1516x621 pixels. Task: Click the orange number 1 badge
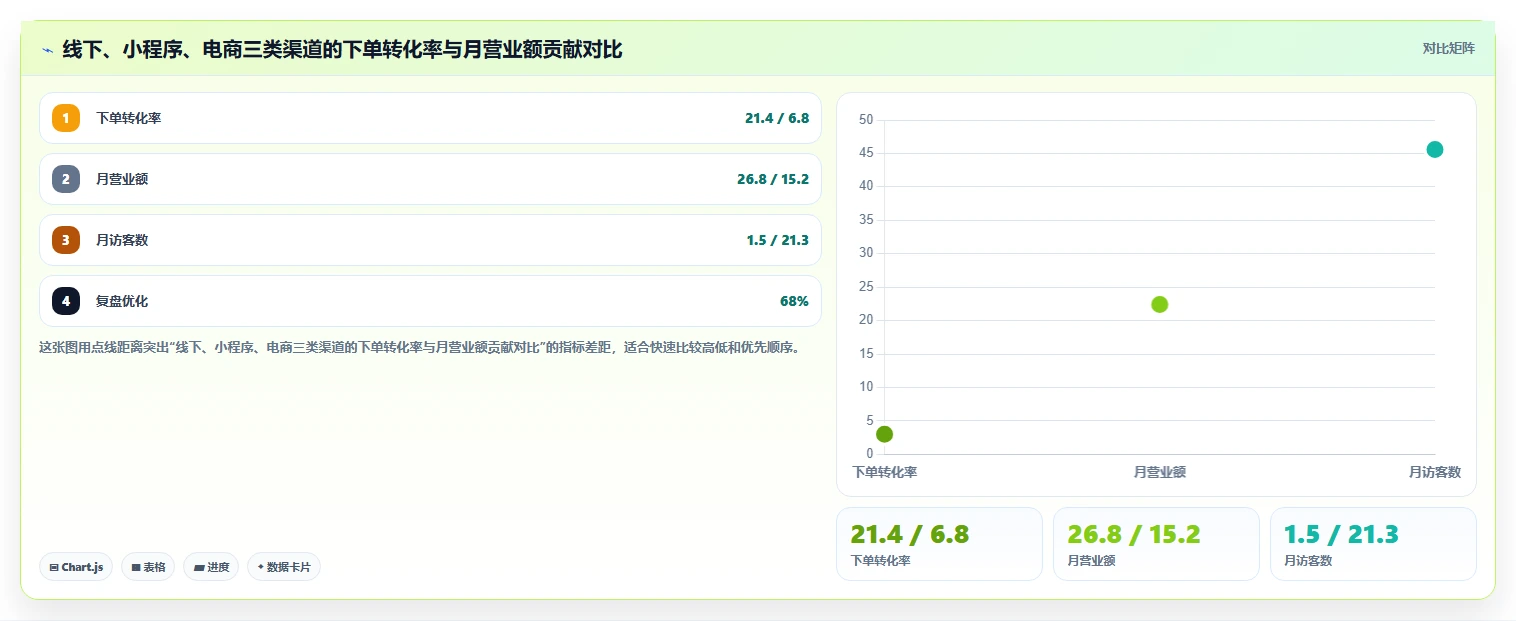[66, 118]
